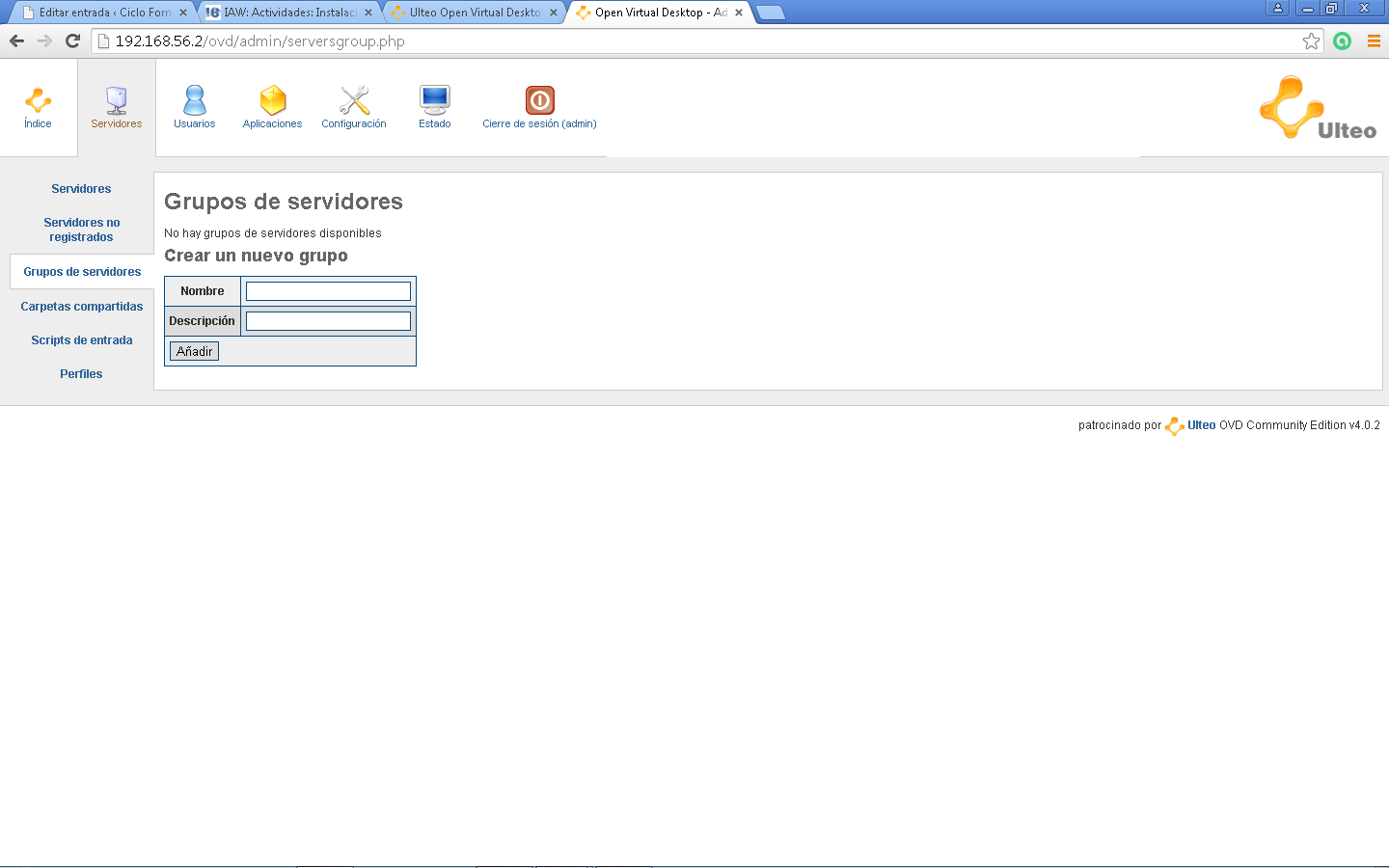Open Configuración tools icon
This screenshot has width=1389, height=868.
[x=354, y=100]
